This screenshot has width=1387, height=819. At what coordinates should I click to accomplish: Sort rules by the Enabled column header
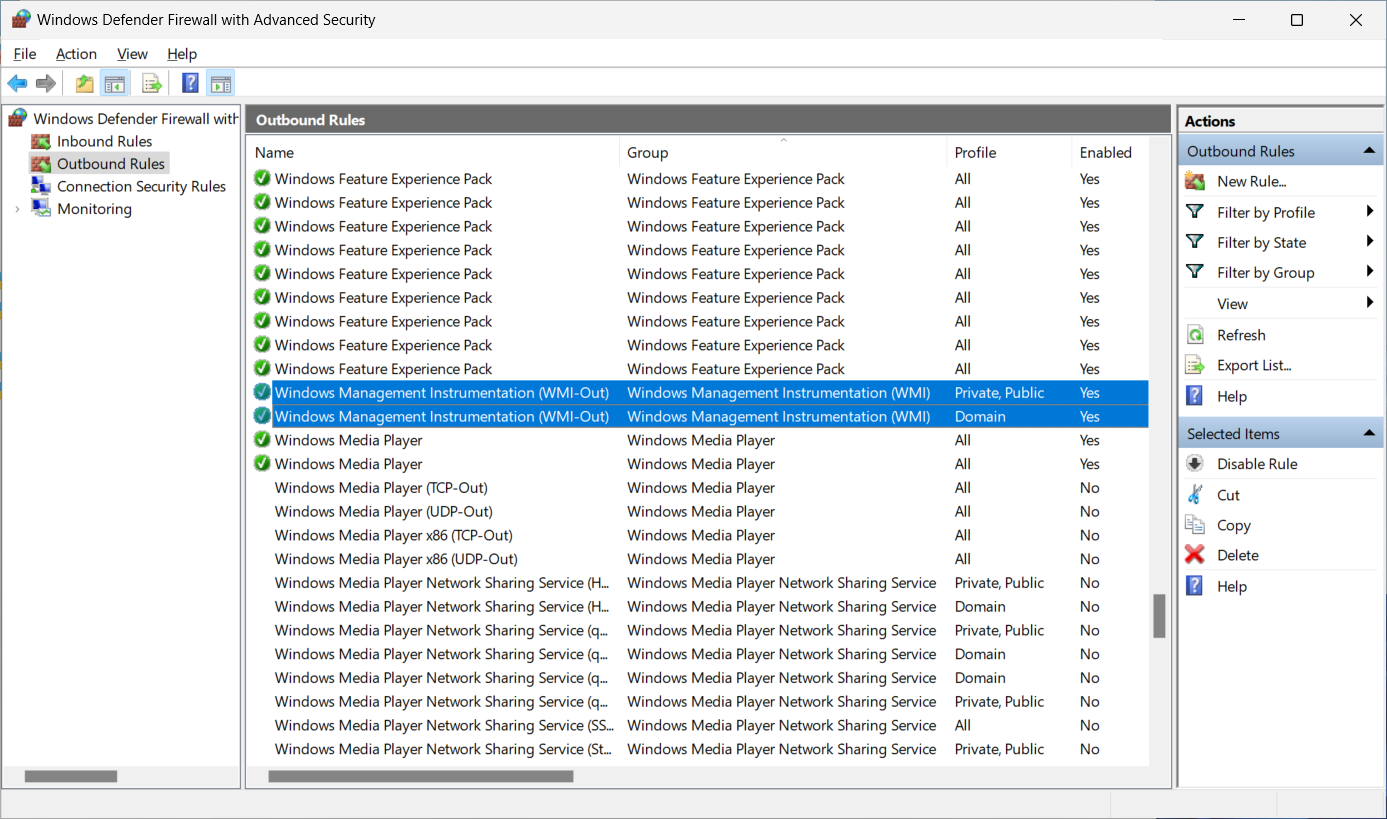pyautogui.click(x=1110, y=152)
